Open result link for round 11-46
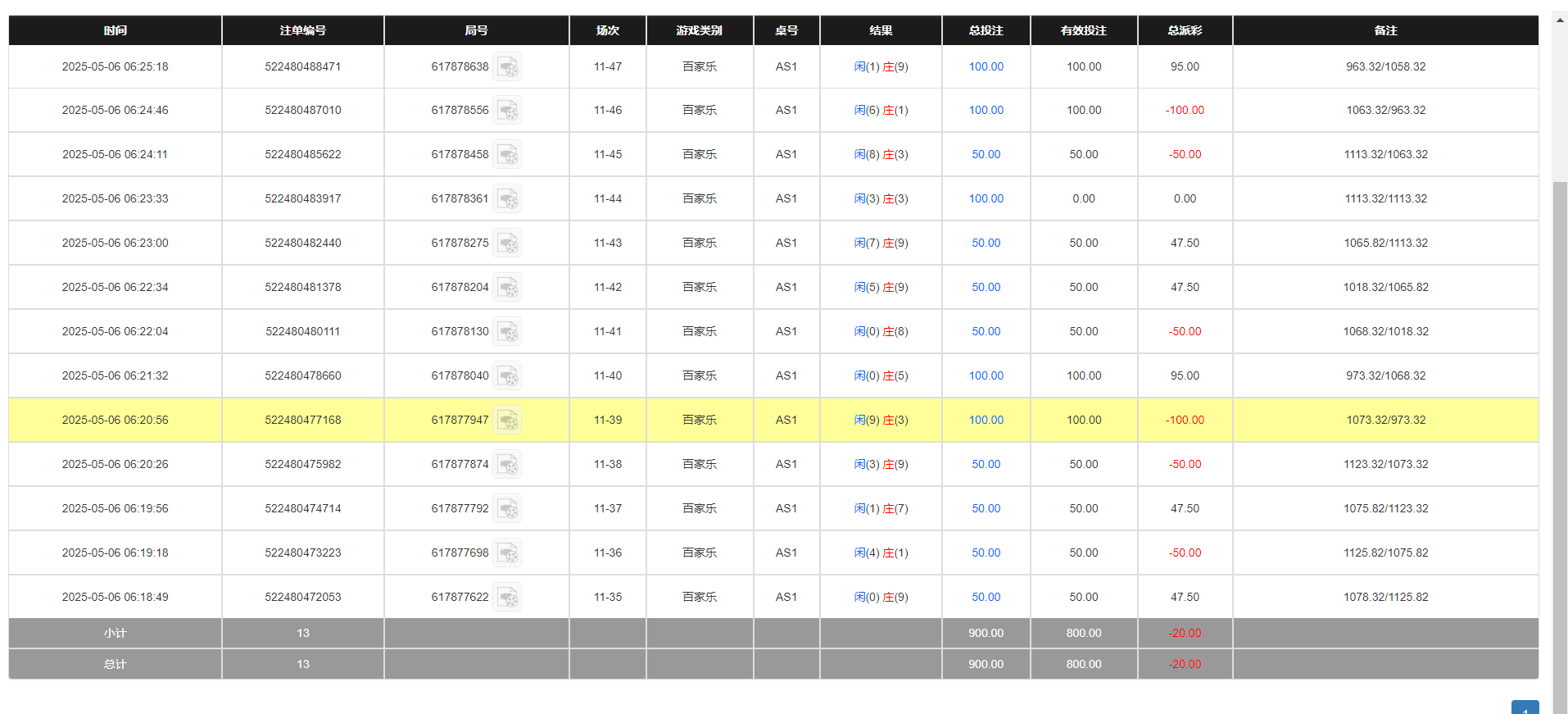1568x714 pixels. point(881,110)
